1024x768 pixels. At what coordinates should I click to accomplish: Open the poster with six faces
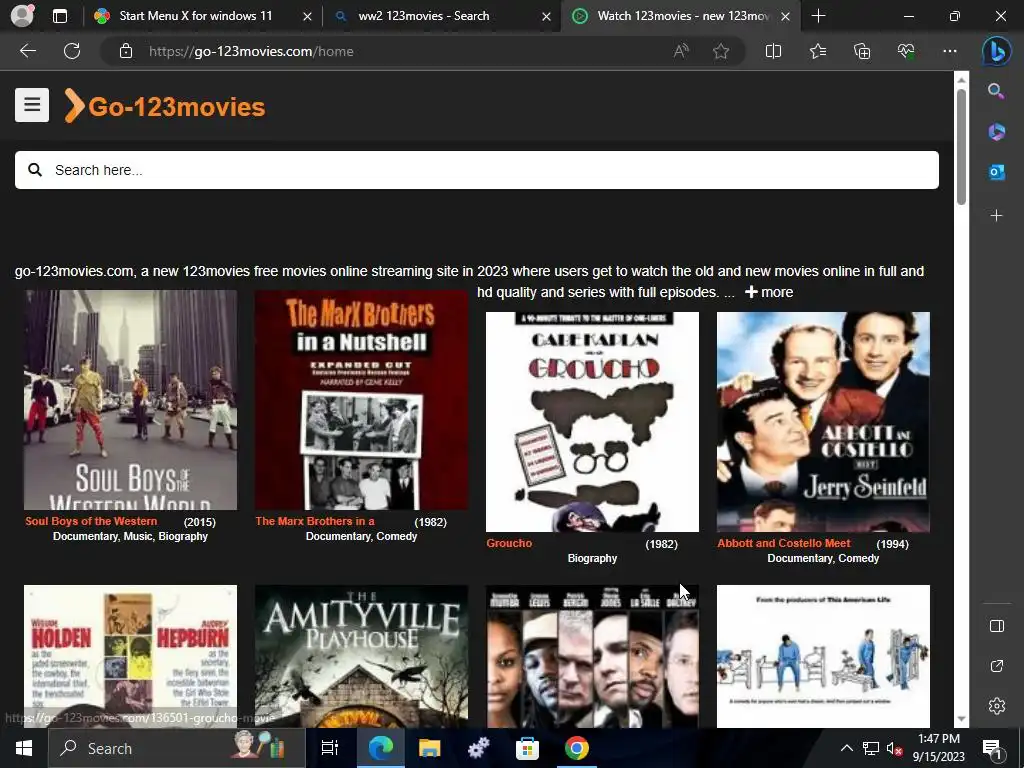[592, 656]
